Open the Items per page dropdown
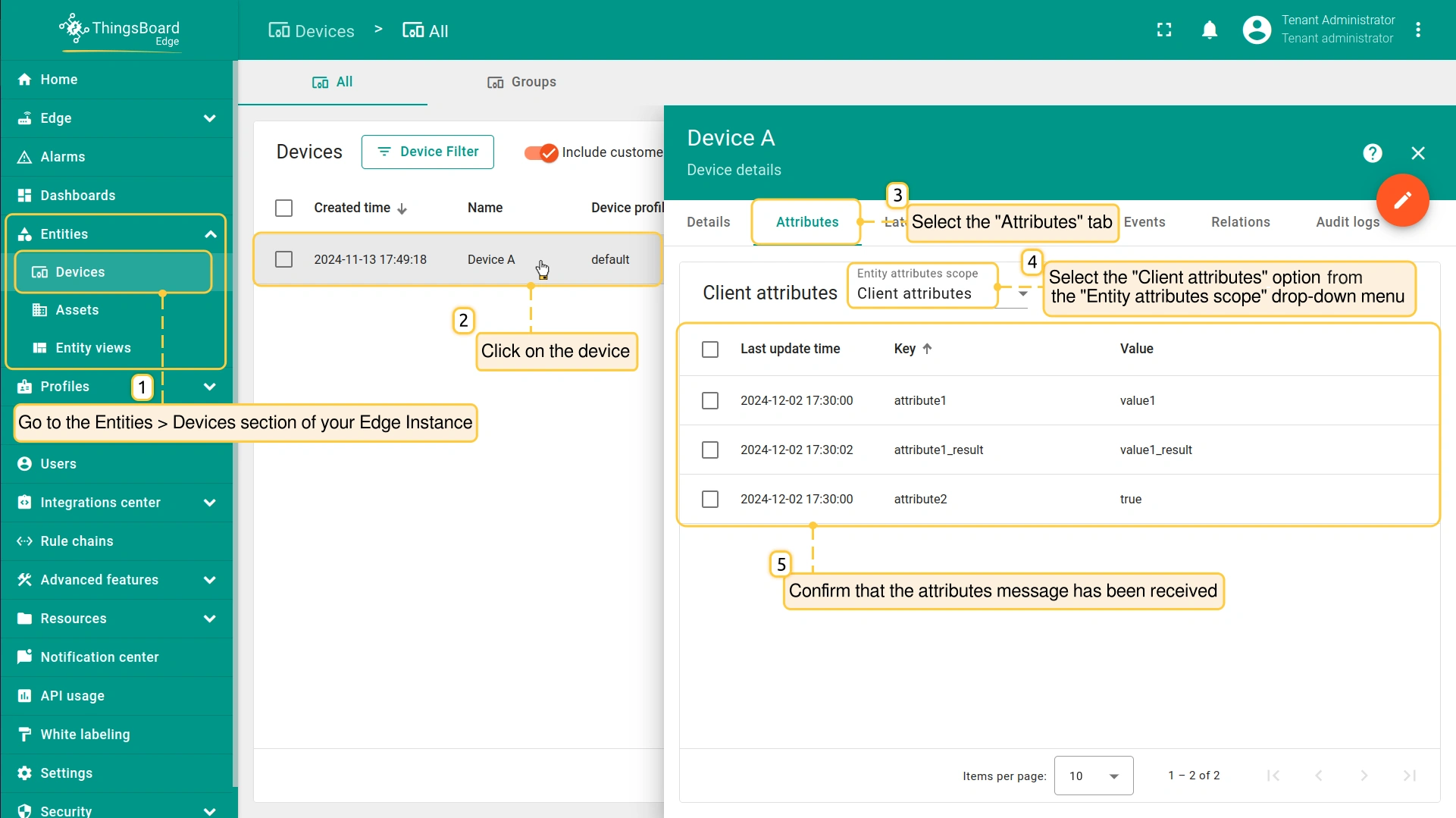The width and height of the screenshot is (1456, 818). pyautogui.click(x=1093, y=776)
